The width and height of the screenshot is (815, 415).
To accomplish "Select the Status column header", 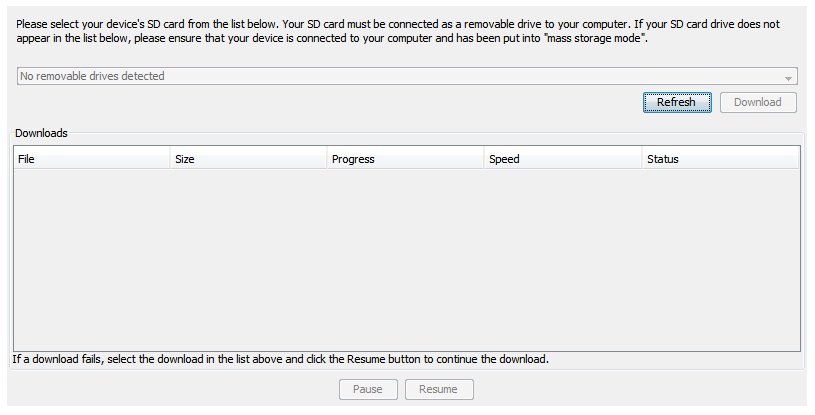I will [721, 159].
